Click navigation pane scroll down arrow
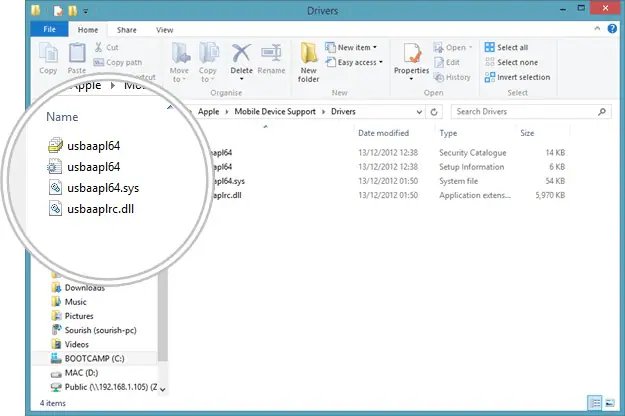 point(162,389)
